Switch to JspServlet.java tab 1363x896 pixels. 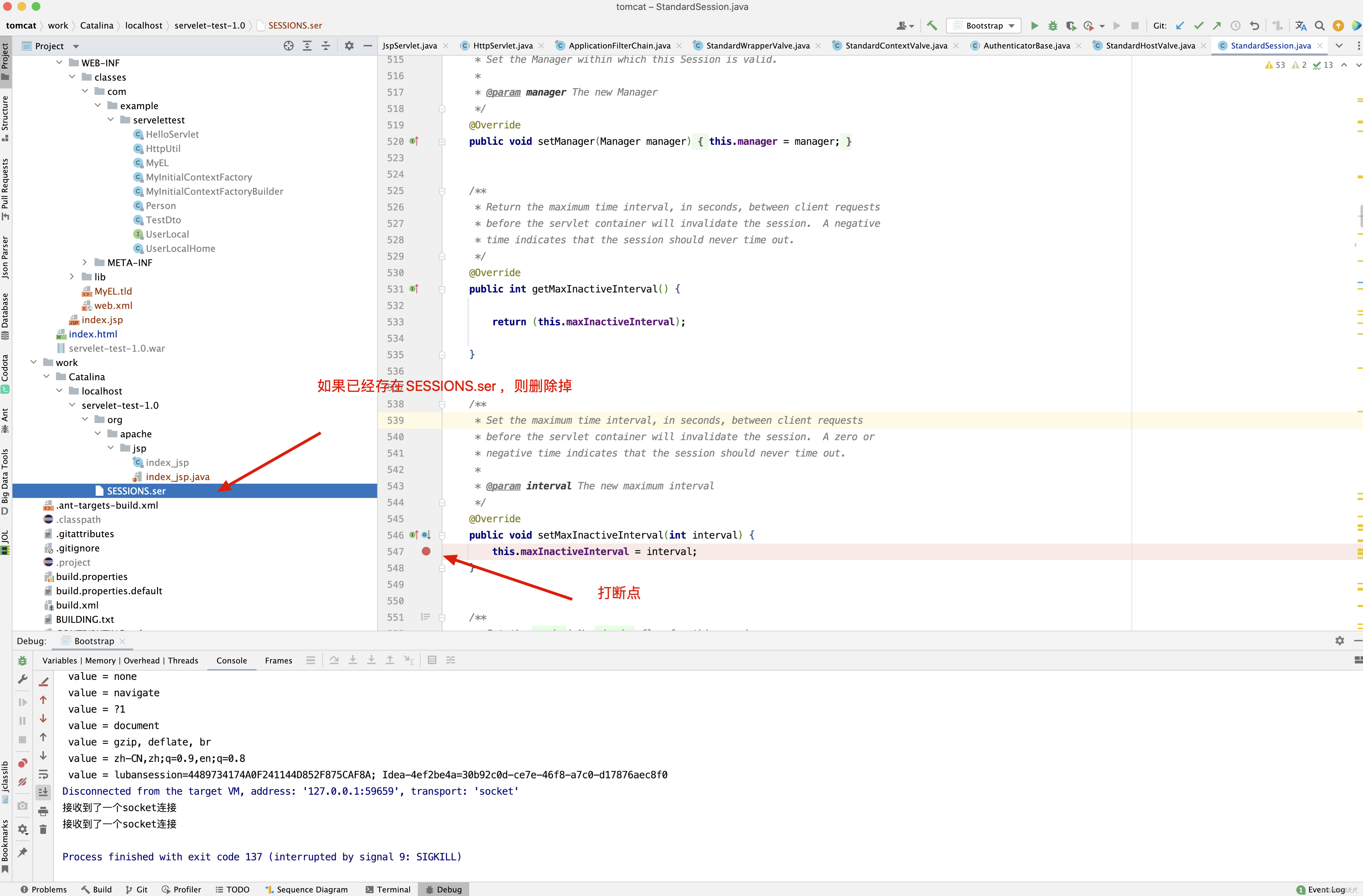click(410, 46)
